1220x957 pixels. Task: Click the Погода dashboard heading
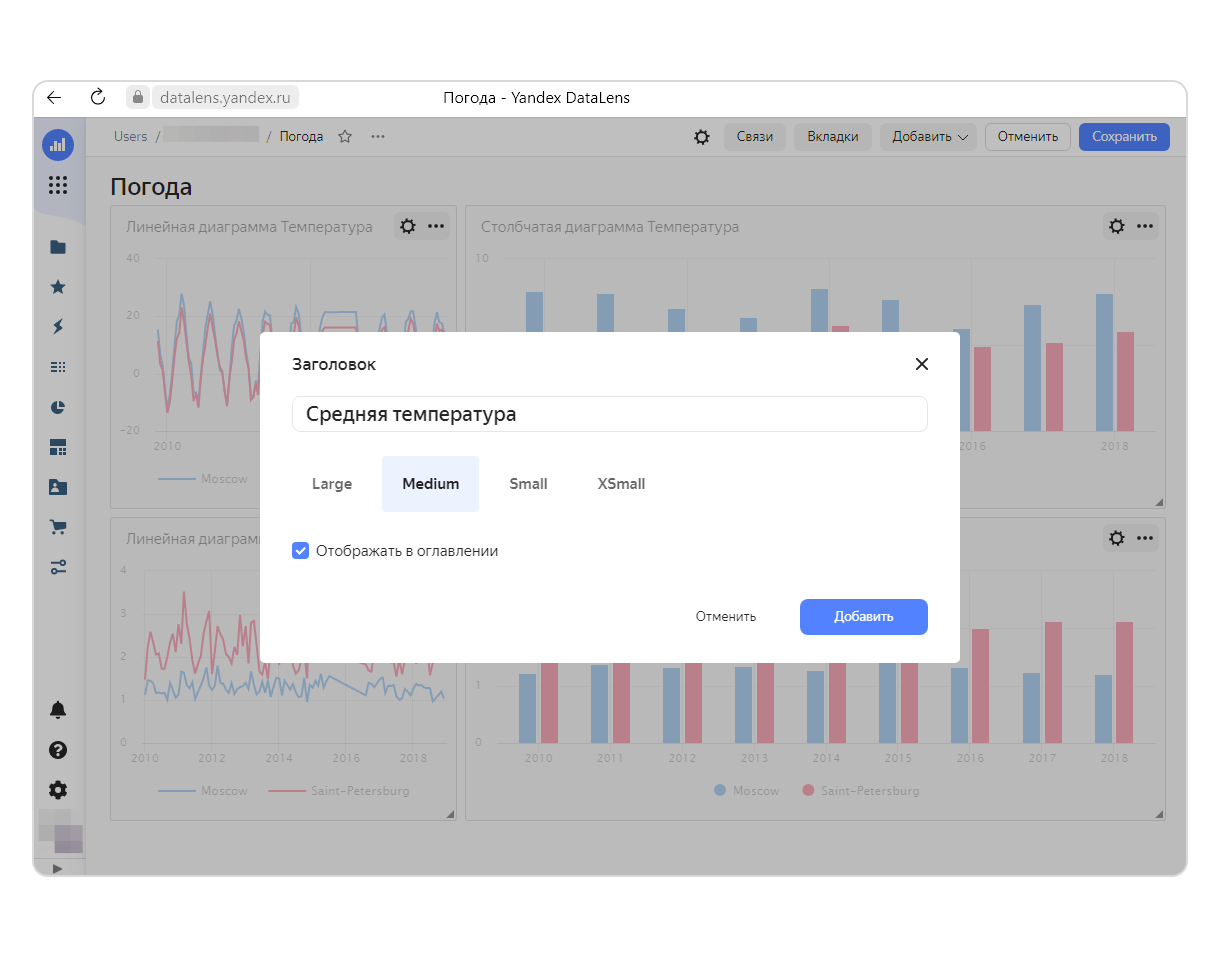click(x=151, y=187)
